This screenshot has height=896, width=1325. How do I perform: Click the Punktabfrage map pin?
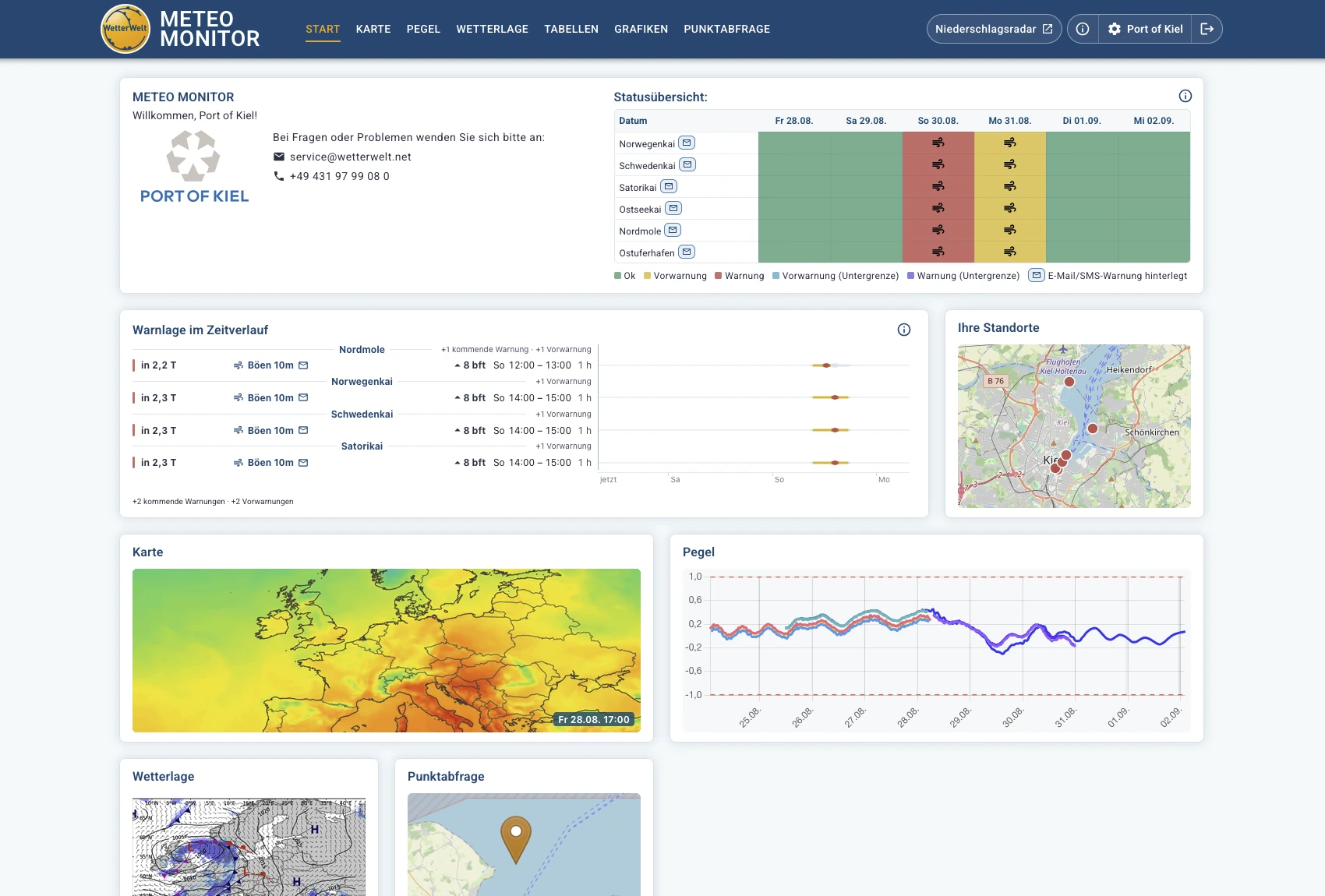pos(516,838)
